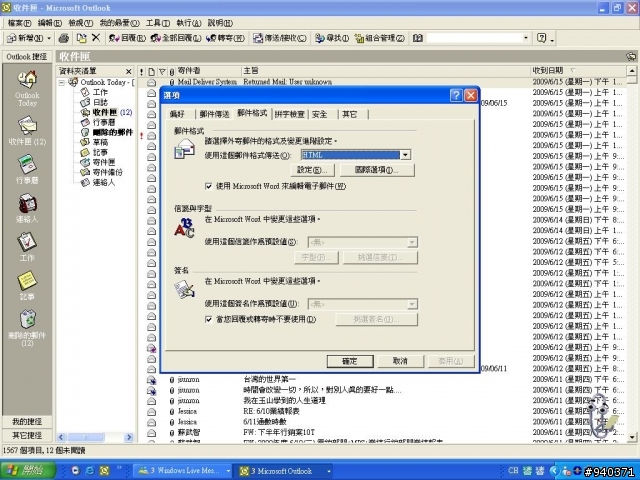Image resolution: width=640 pixels, height=480 pixels.
Task: Click the 傳送/接收 Send/Receive toolbar button
Action: click(280, 38)
